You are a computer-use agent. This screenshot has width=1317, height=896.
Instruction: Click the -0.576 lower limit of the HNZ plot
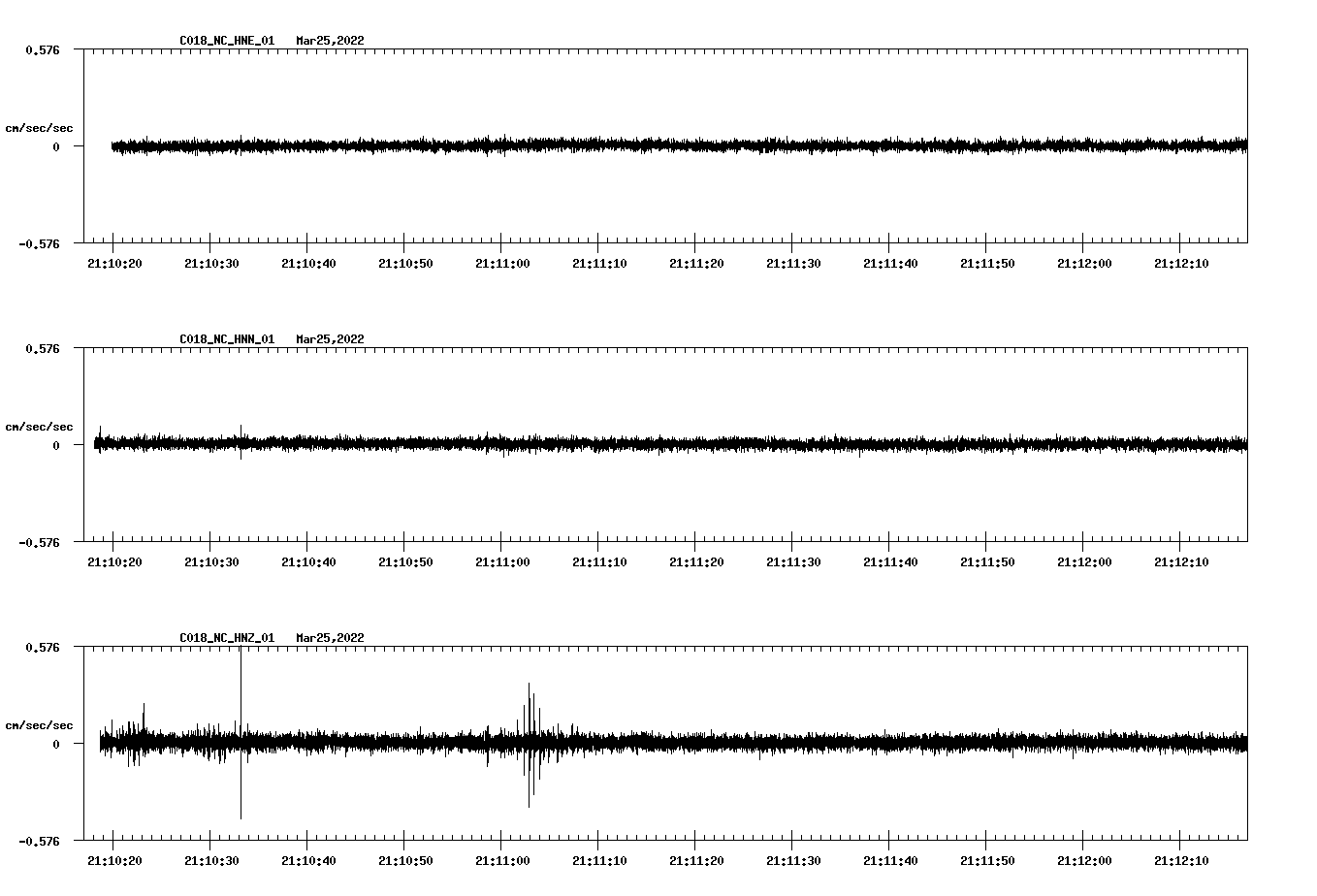click(x=39, y=841)
